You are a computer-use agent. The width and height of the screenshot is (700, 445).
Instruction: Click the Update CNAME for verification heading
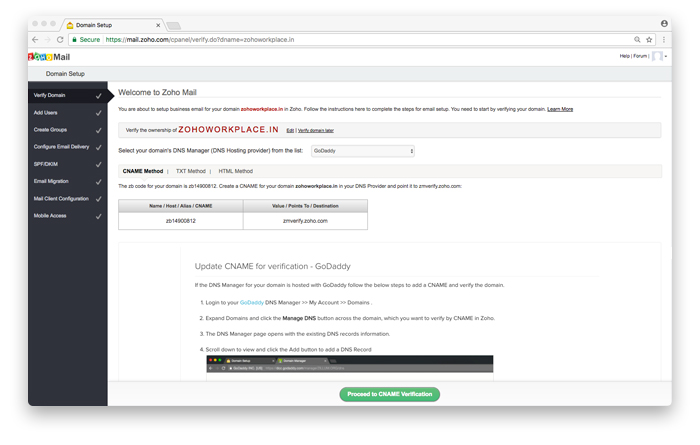click(x=272, y=266)
